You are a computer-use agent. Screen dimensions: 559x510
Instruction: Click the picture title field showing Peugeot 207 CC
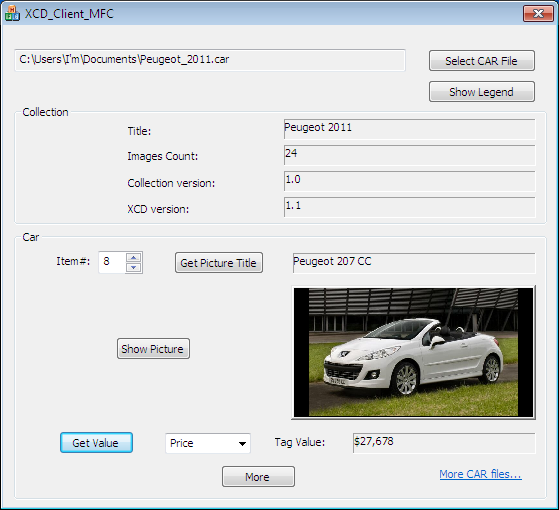coord(414,263)
